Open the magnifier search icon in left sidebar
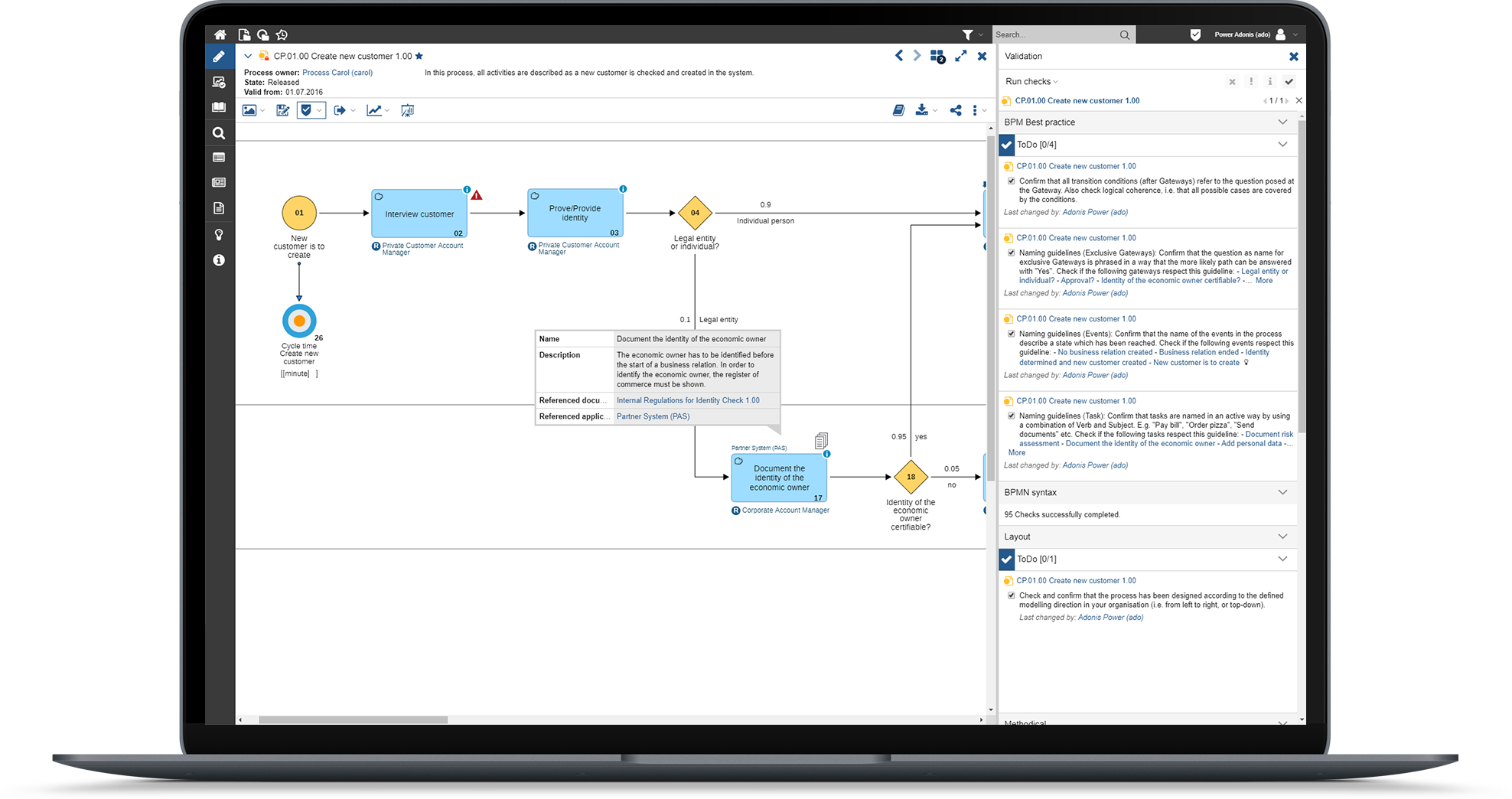 click(x=219, y=133)
